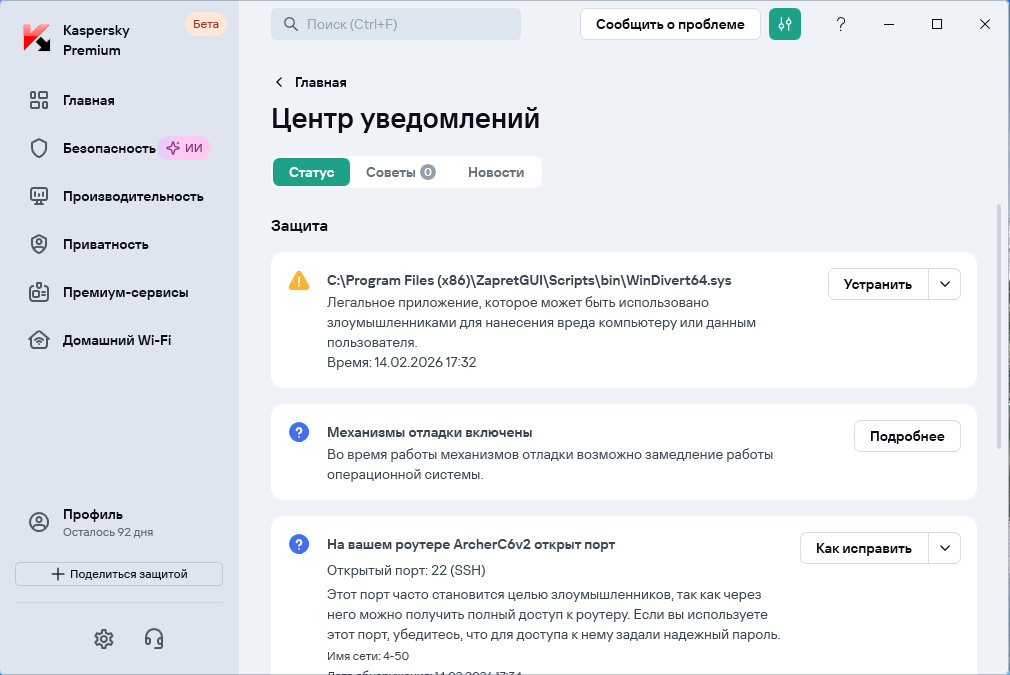Open the settings gear icon

point(103,639)
